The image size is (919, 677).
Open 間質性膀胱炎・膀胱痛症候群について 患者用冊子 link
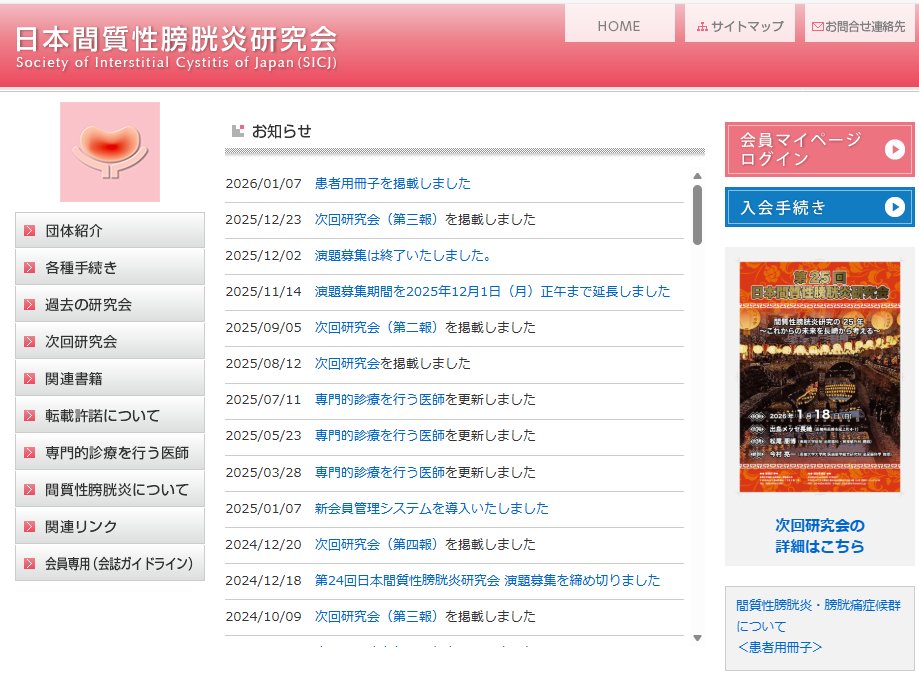[x=818, y=626]
